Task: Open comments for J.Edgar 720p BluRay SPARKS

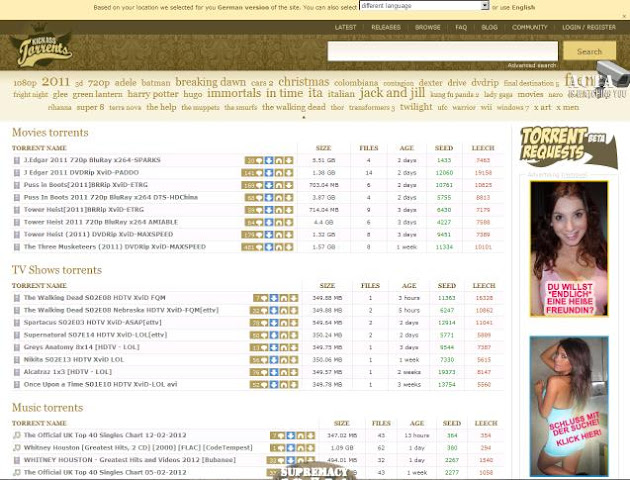Action: [x=254, y=160]
